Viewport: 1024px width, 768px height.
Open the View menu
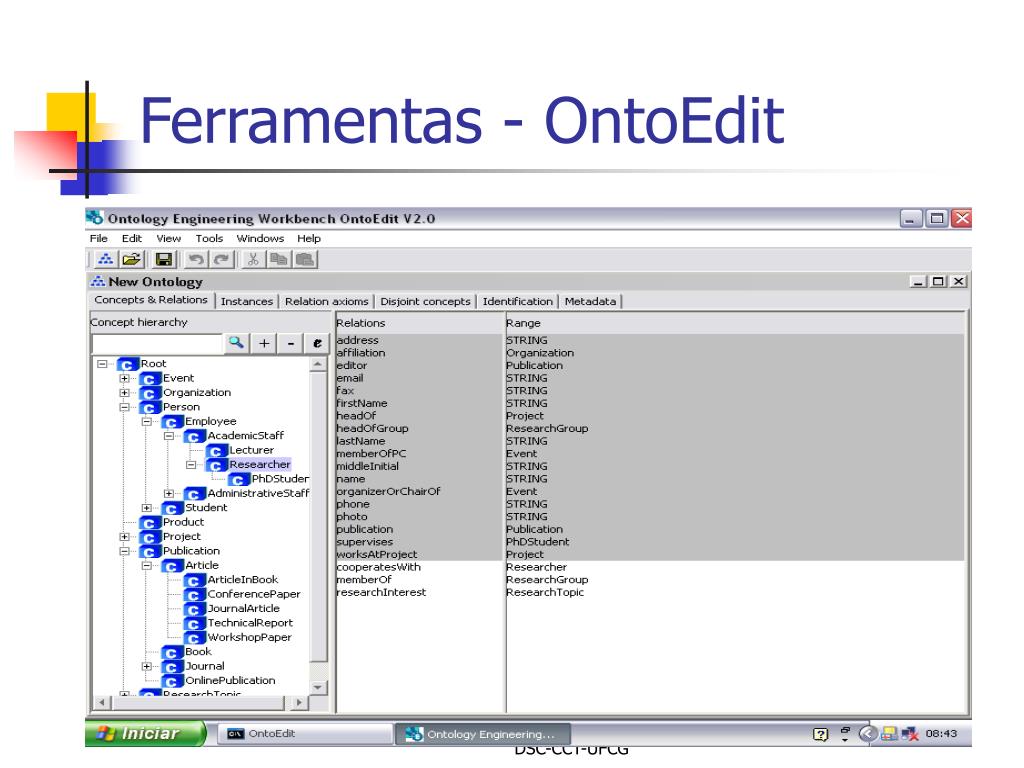click(x=168, y=238)
